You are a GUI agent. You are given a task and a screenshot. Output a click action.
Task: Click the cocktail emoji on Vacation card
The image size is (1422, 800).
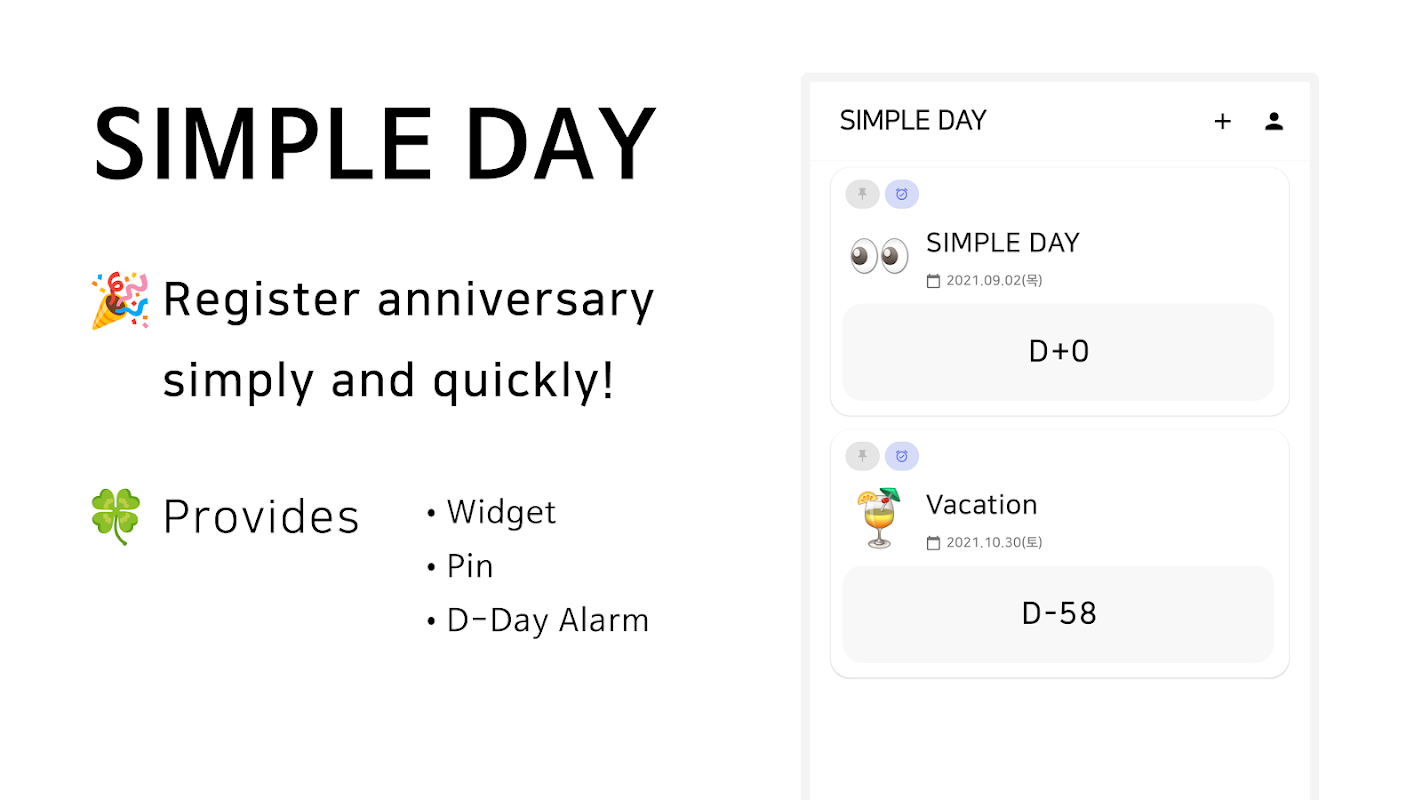point(879,518)
